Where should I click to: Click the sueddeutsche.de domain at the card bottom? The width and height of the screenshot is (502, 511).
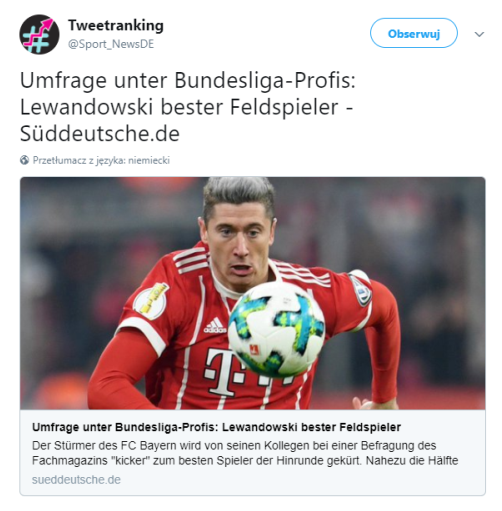pos(76,480)
